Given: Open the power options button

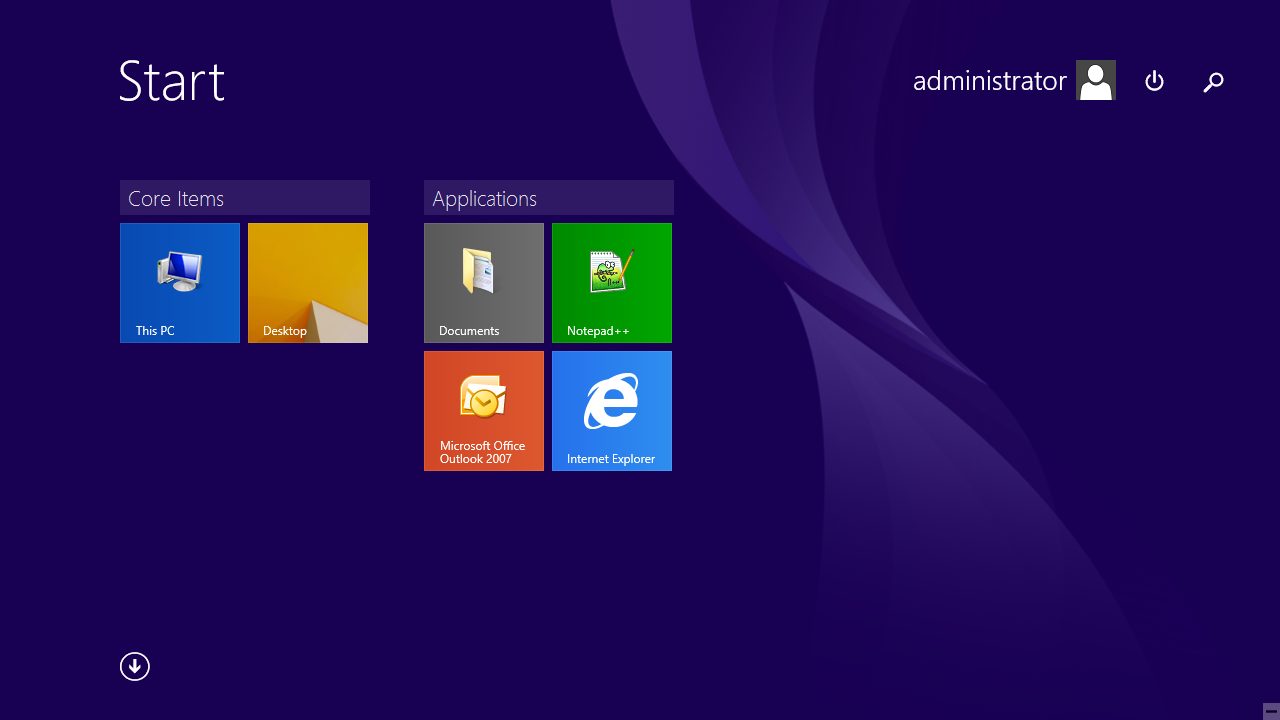Looking at the screenshot, I should 1155,81.
